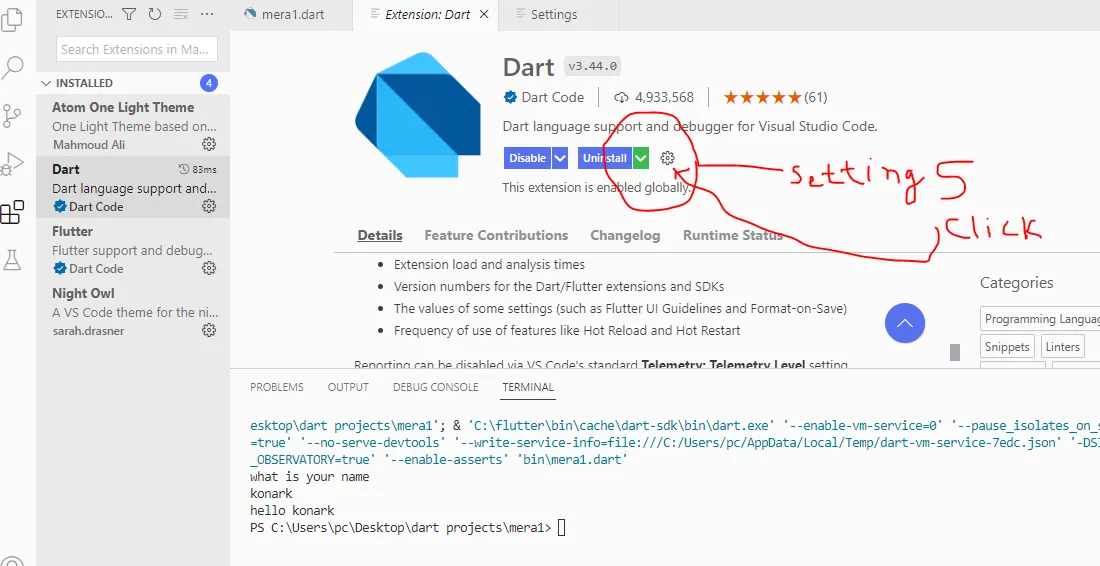This screenshot has width=1100, height=566.
Task: Select the TERMINAL panel tab
Action: (528, 387)
